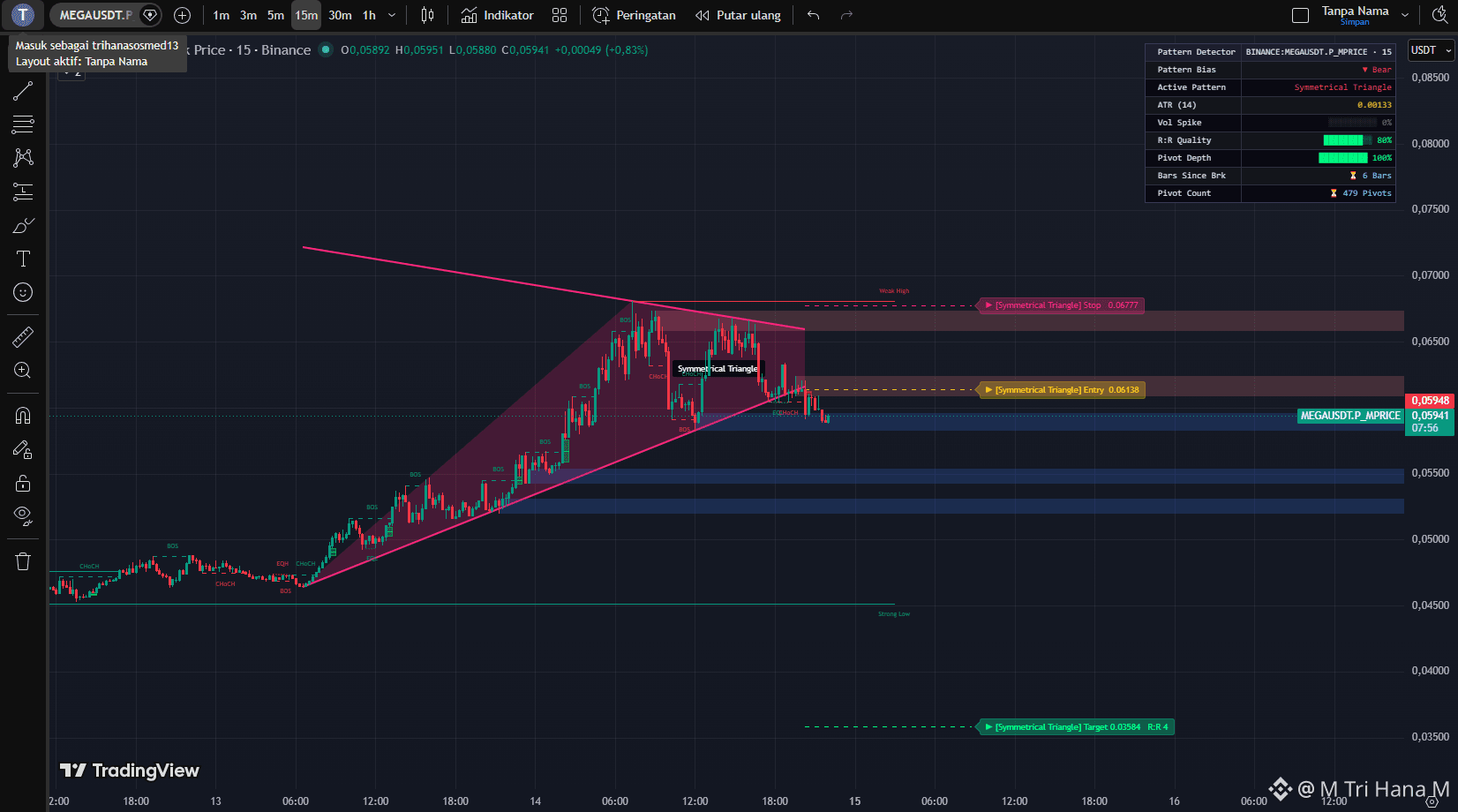Click the 6 Bars value cell

pos(1319,176)
